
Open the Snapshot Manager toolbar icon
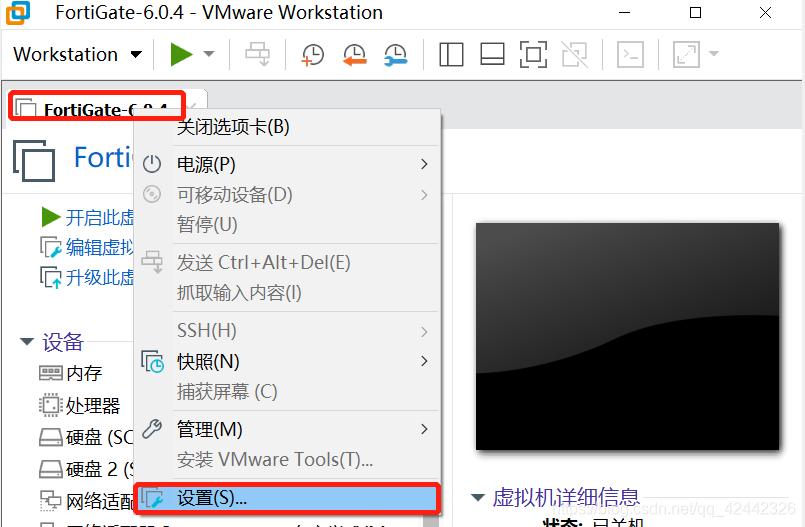pos(395,54)
